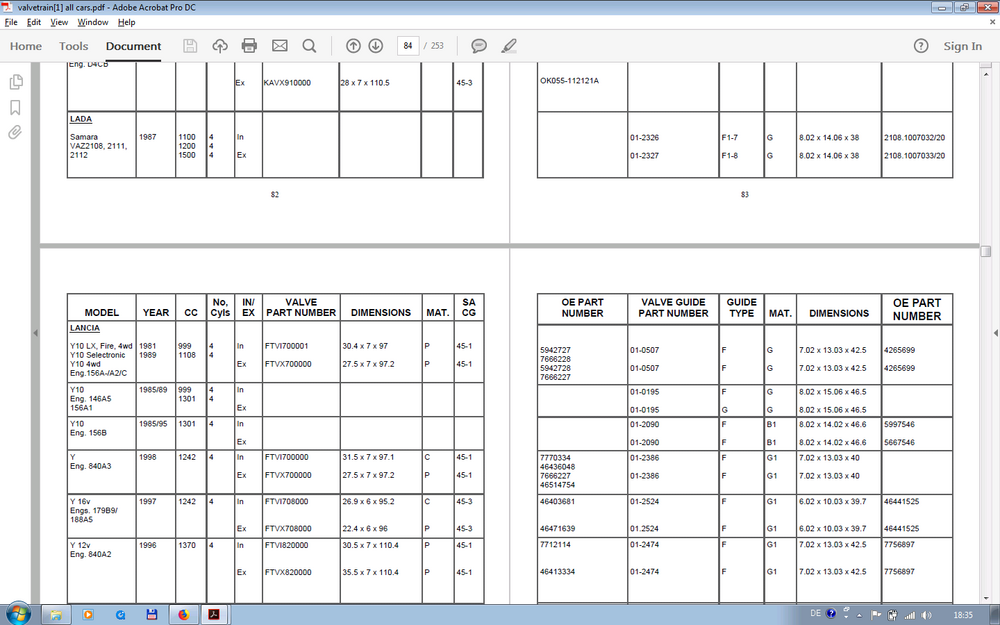Viewport: 1000px width, 625px height.
Task: Click valve part number FTVI820000
Action: click(x=287, y=545)
